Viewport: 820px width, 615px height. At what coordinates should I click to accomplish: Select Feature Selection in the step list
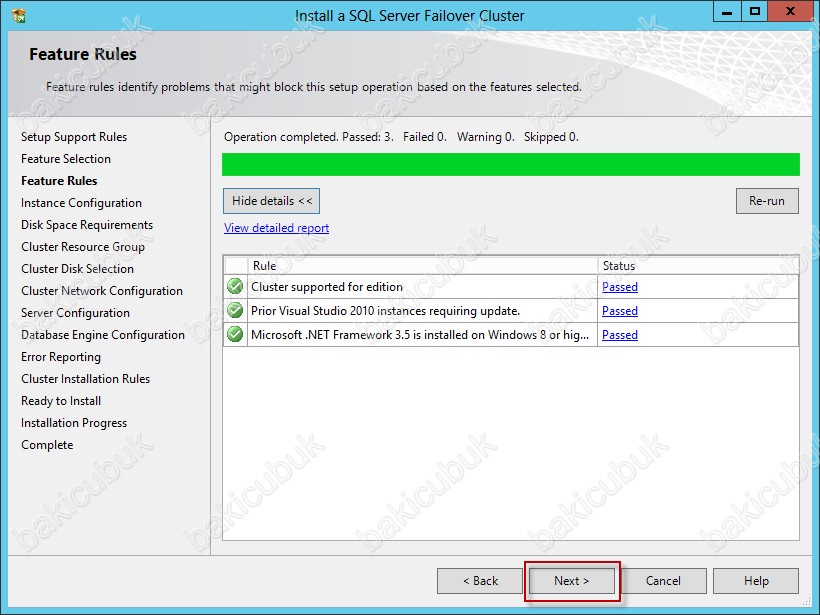(x=66, y=159)
